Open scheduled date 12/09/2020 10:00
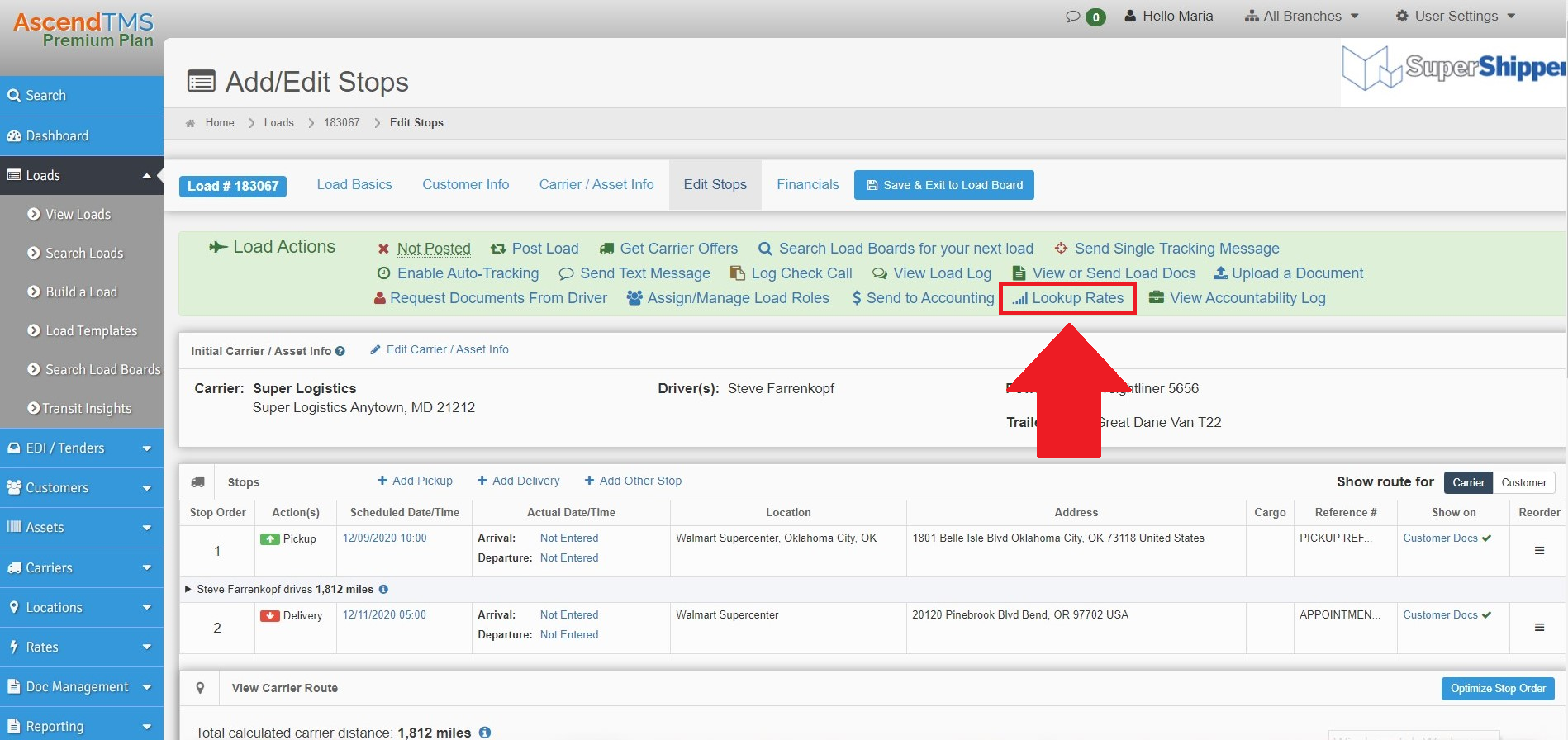This screenshot has width=1568, height=740. click(384, 538)
